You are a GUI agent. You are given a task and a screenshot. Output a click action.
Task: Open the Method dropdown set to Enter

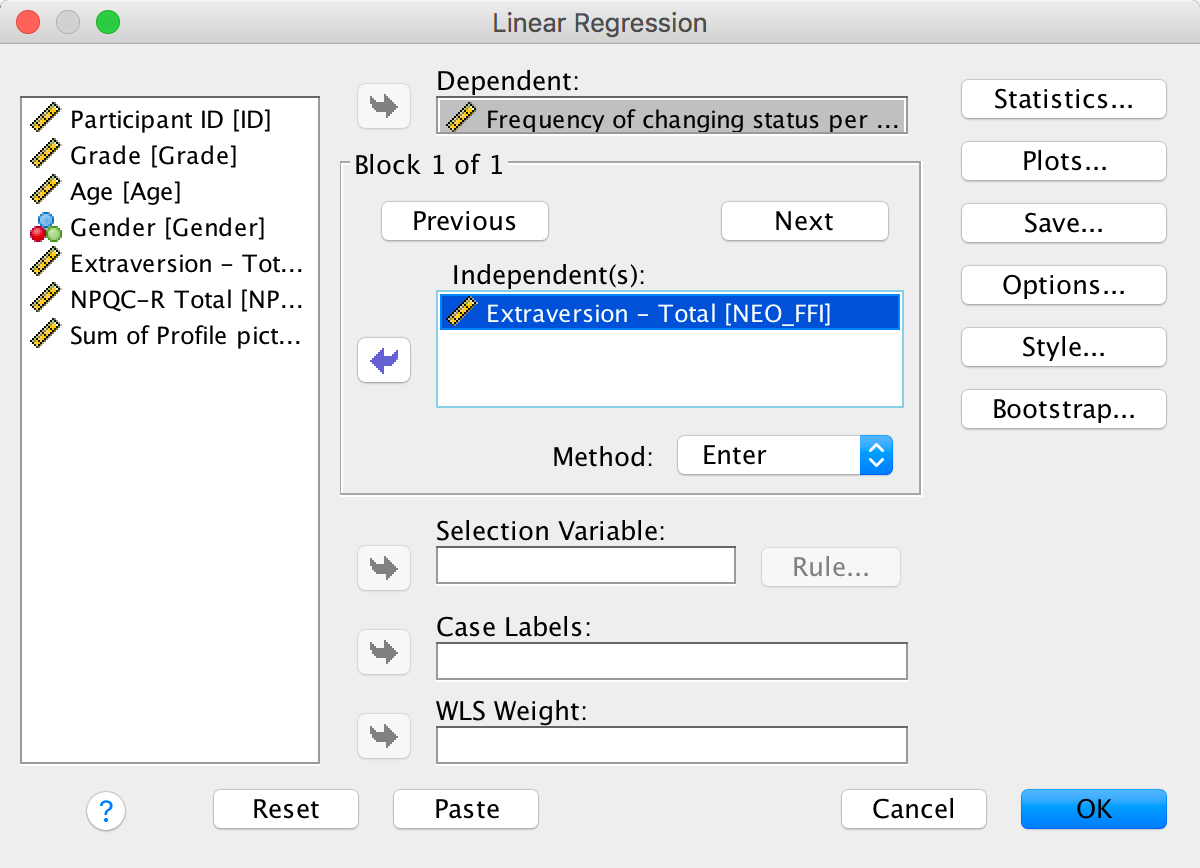(x=784, y=456)
